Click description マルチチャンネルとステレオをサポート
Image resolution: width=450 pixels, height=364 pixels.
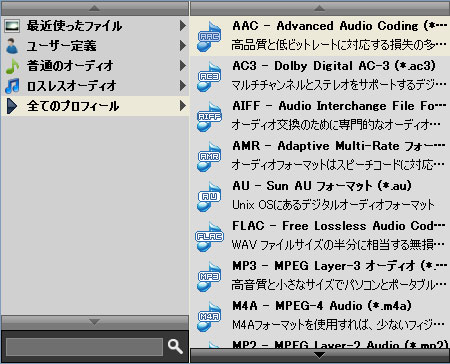coord(339,85)
